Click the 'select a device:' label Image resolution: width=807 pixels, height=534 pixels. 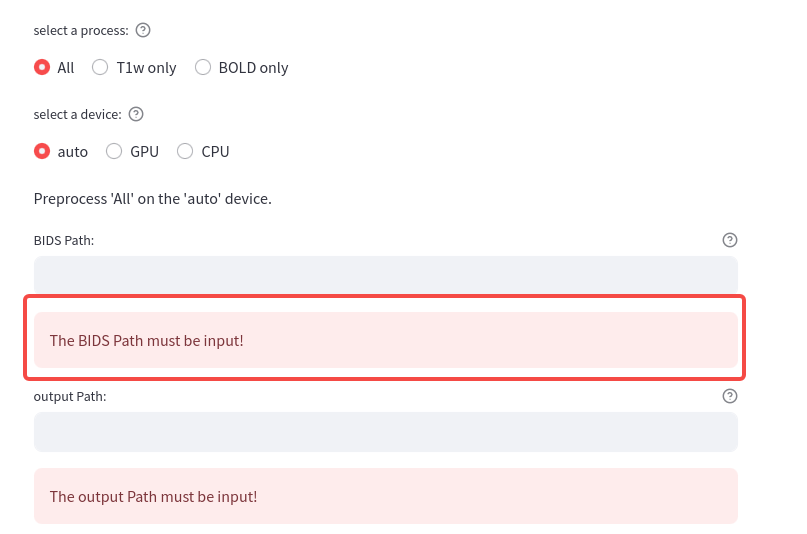pos(78,115)
